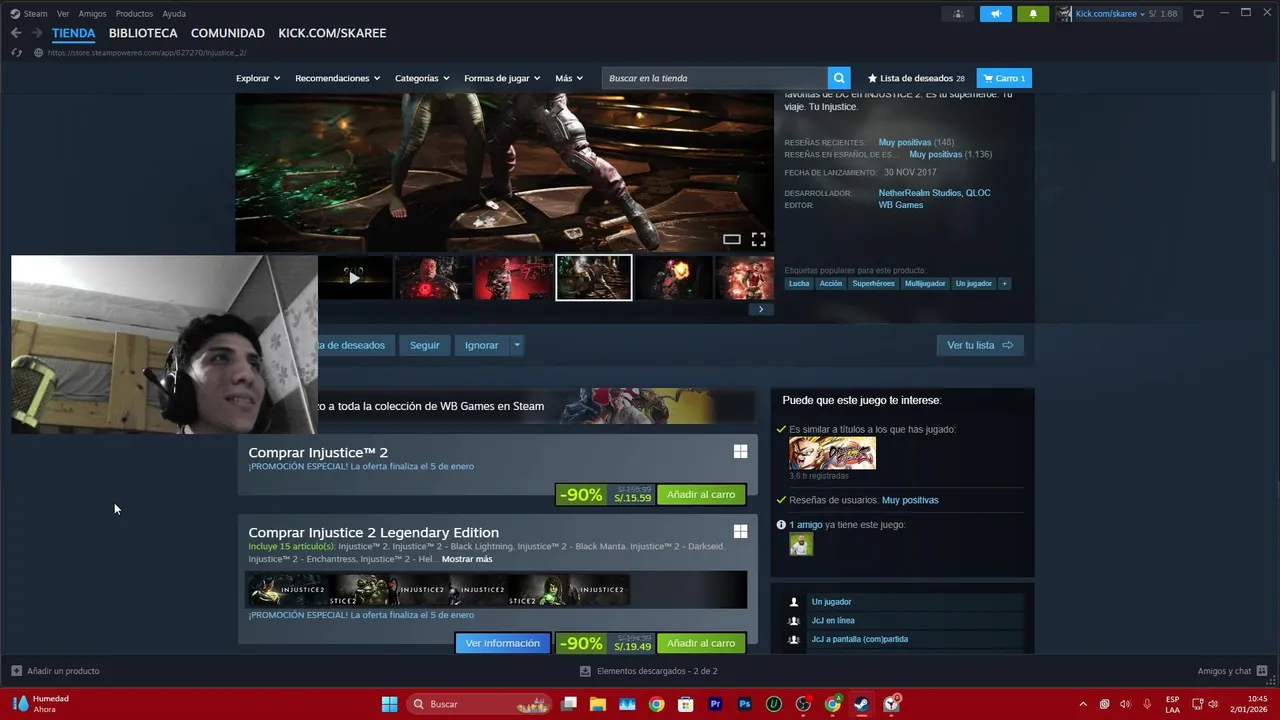Switch to the TIENDA tab

tap(74, 33)
